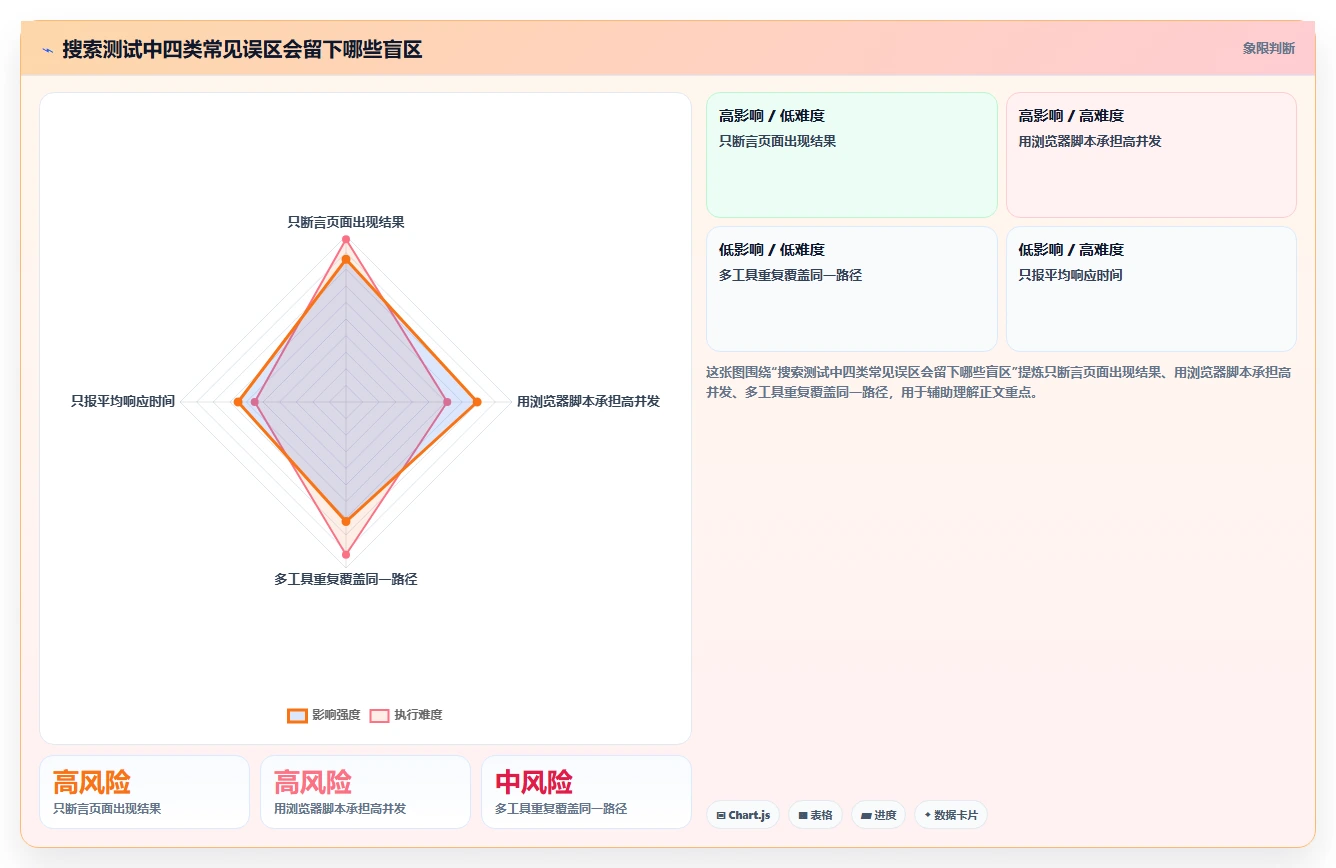This screenshot has height=868, width=1336.
Task: Open the 低影响 / 高难度 quadrant card
Action: pos(1151,289)
